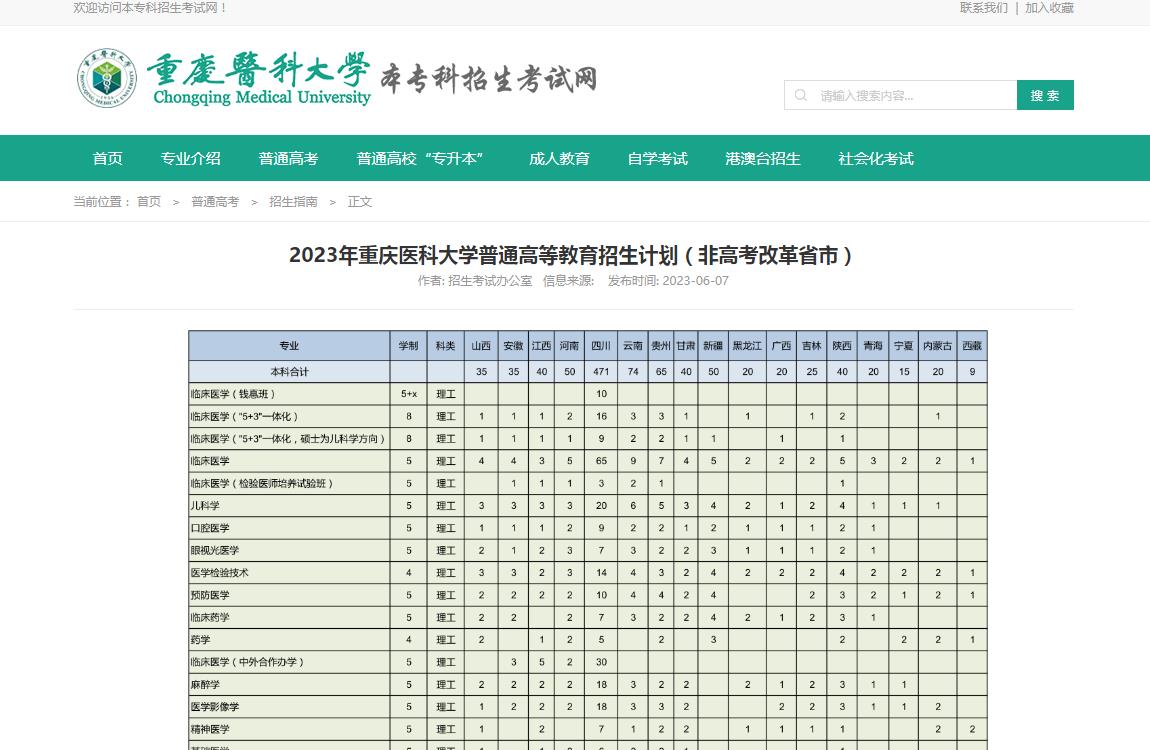Select the 成人教育 navigation item
The image size is (1150, 750).
point(560,158)
